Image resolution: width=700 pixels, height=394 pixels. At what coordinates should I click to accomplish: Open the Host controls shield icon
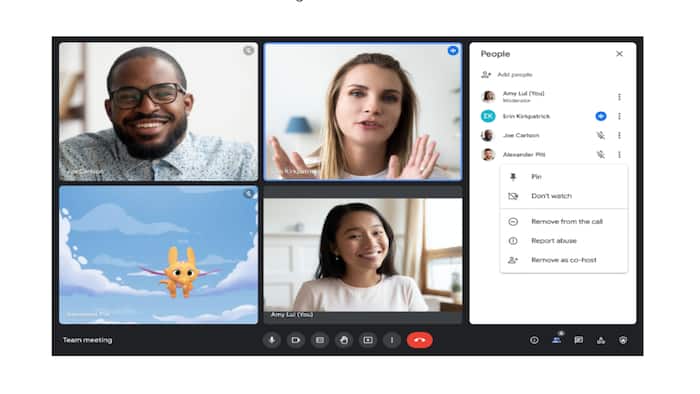coord(623,340)
